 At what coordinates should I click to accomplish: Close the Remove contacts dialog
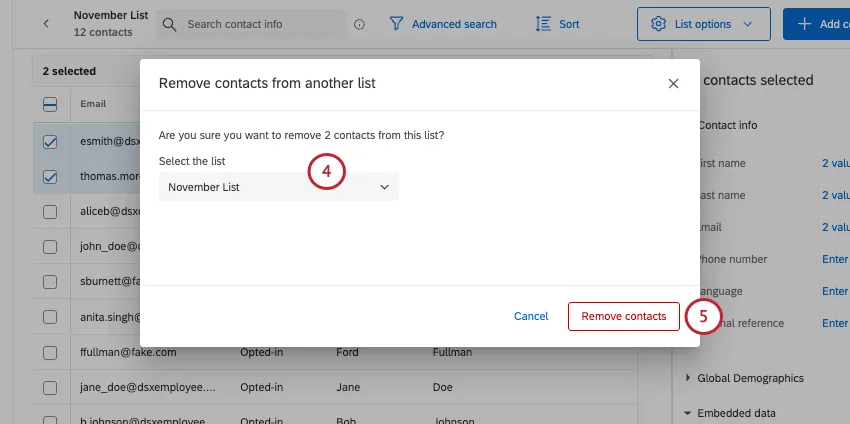click(673, 84)
